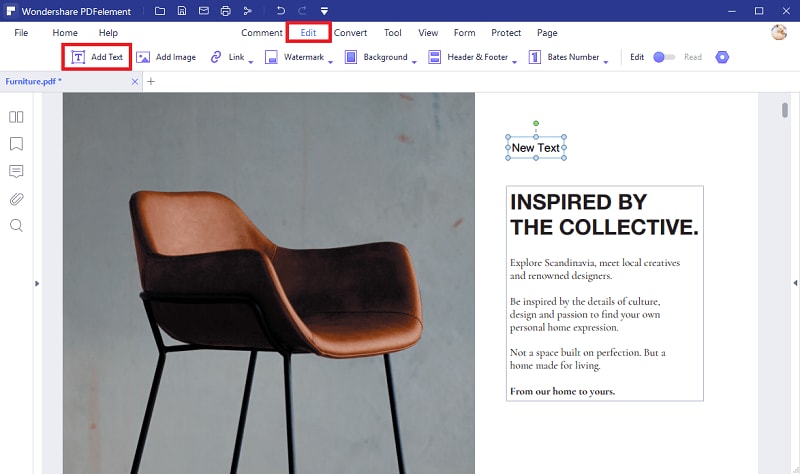Expand the Watermark dropdown arrow
This screenshot has width=800, height=474.
point(331,62)
